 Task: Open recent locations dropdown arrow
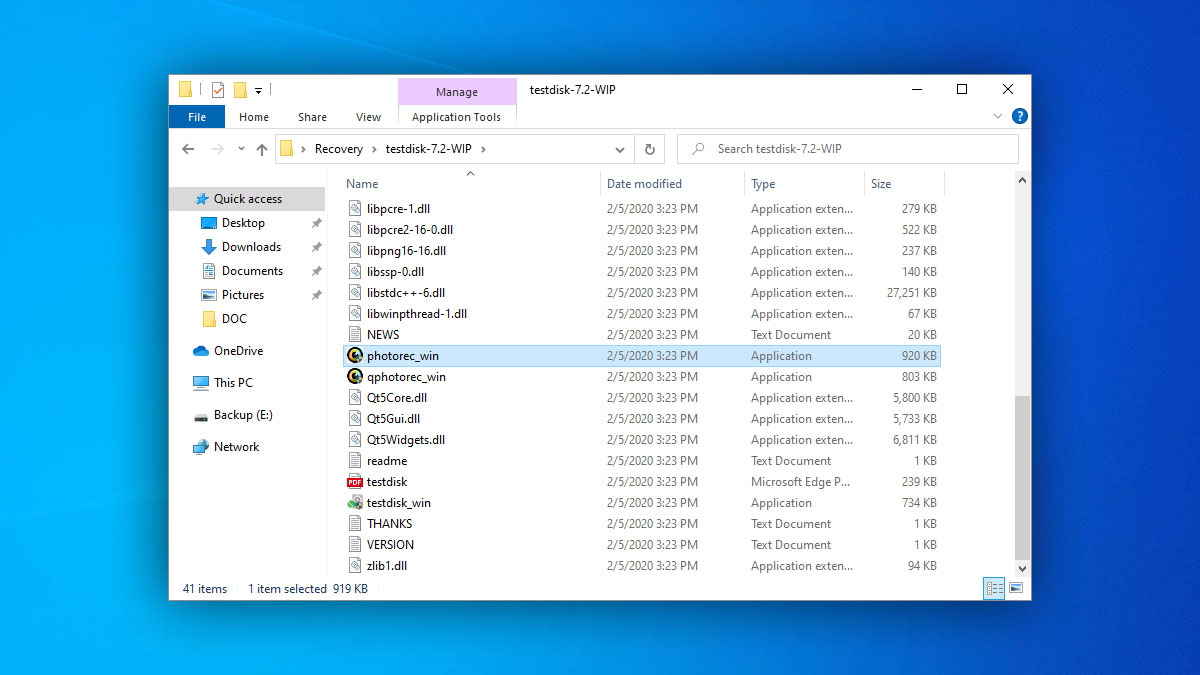pos(241,150)
